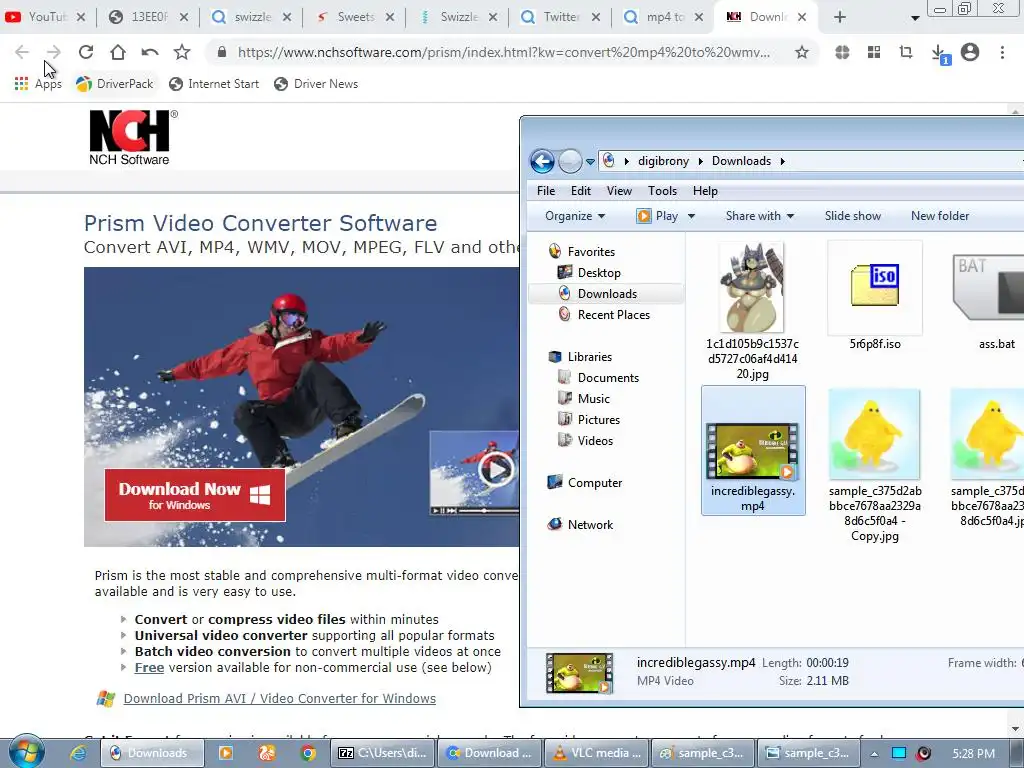Switch to the YouTube browser tab
Image resolution: width=1024 pixels, height=768 pixels.
point(44,17)
